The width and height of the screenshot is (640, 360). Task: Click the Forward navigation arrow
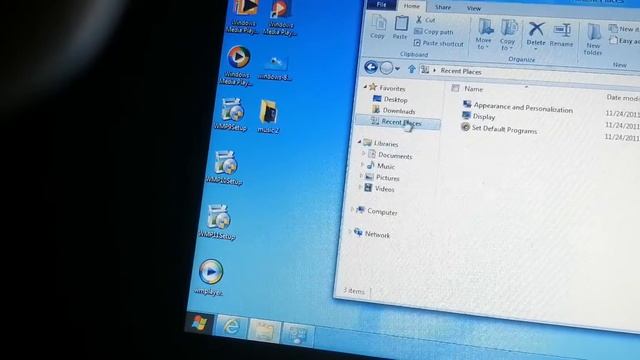click(x=386, y=68)
